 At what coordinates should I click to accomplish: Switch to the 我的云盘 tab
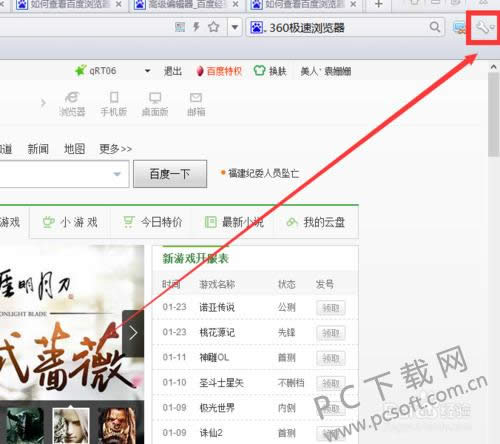pyautogui.click(x=316, y=222)
